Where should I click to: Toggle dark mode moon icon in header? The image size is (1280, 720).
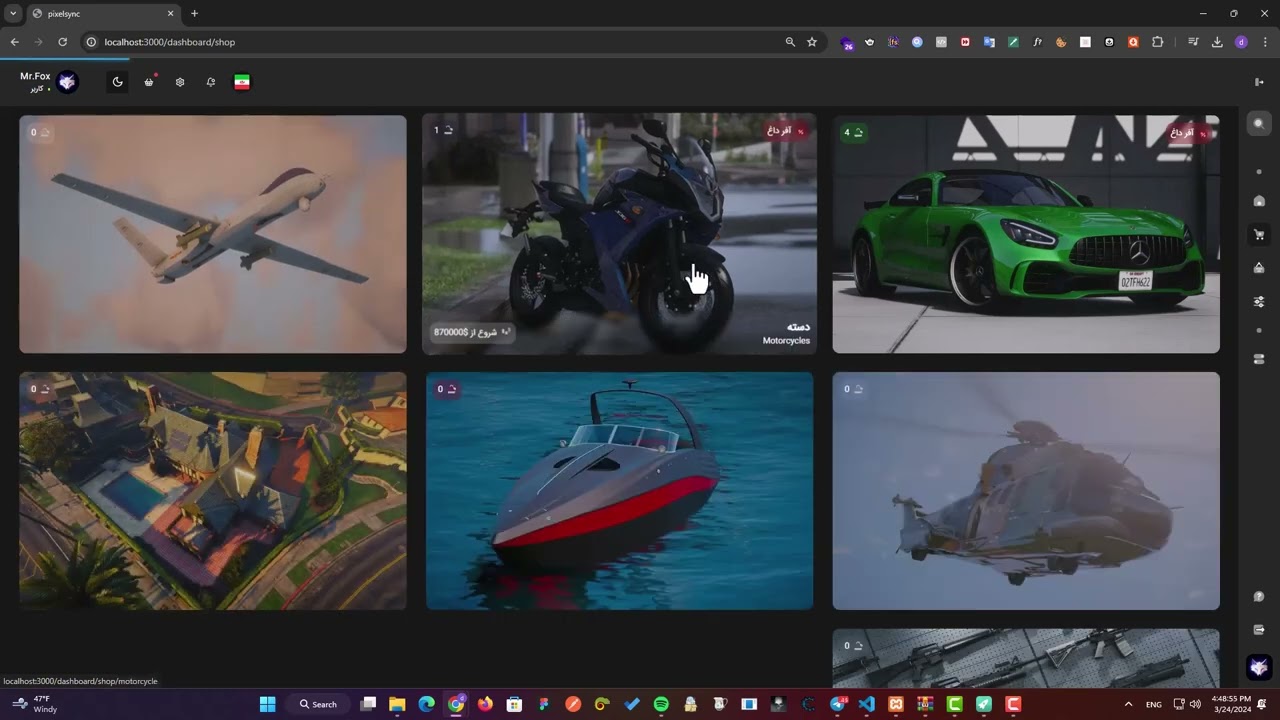point(118,82)
